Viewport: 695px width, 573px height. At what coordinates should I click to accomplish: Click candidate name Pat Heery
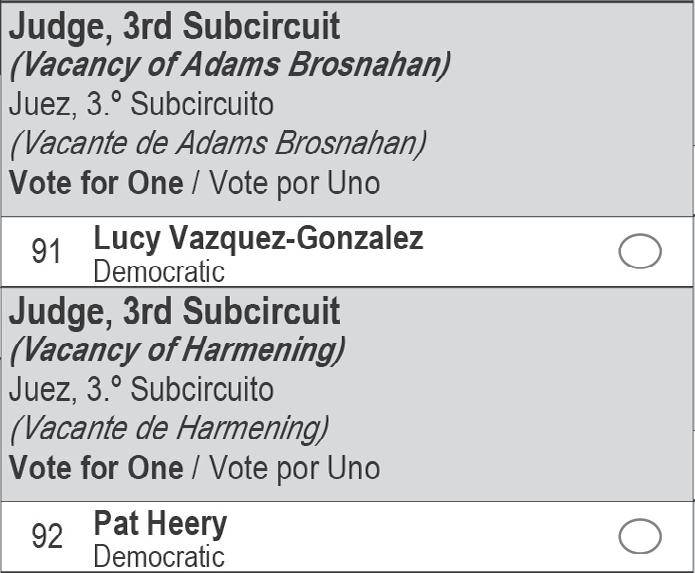160,523
